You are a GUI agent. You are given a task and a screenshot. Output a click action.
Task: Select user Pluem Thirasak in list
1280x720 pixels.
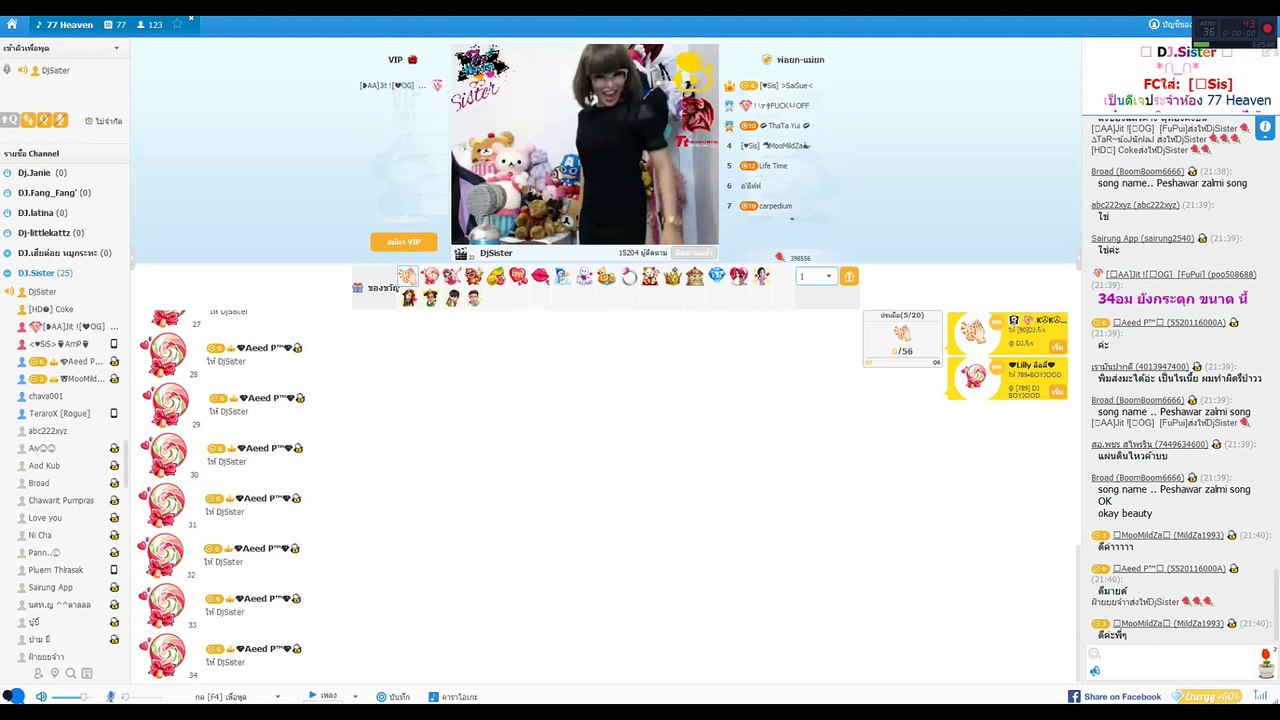[x=56, y=570]
